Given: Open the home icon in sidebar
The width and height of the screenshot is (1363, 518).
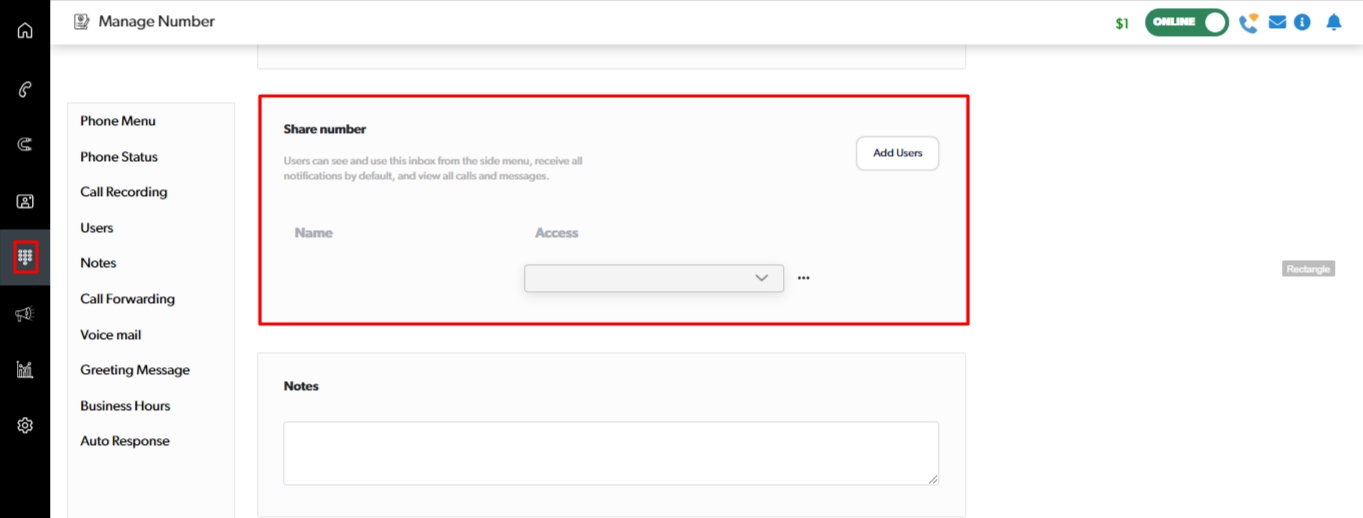Looking at the screenshot, I should (x=25, y=30).
